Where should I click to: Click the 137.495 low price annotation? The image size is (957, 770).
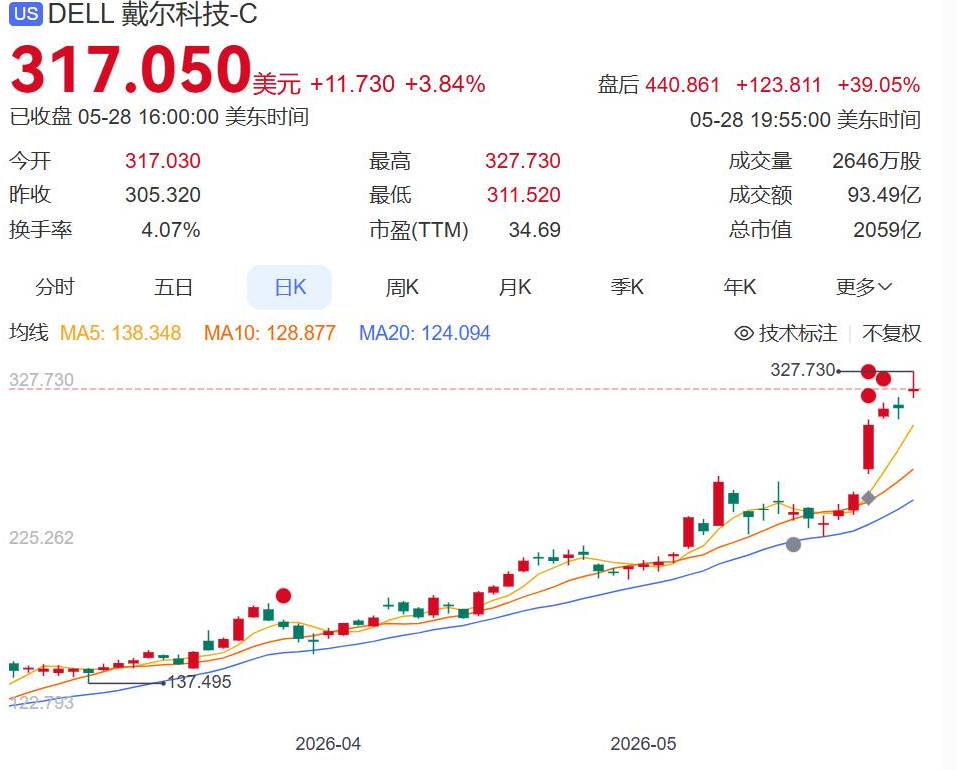(200, 682)
